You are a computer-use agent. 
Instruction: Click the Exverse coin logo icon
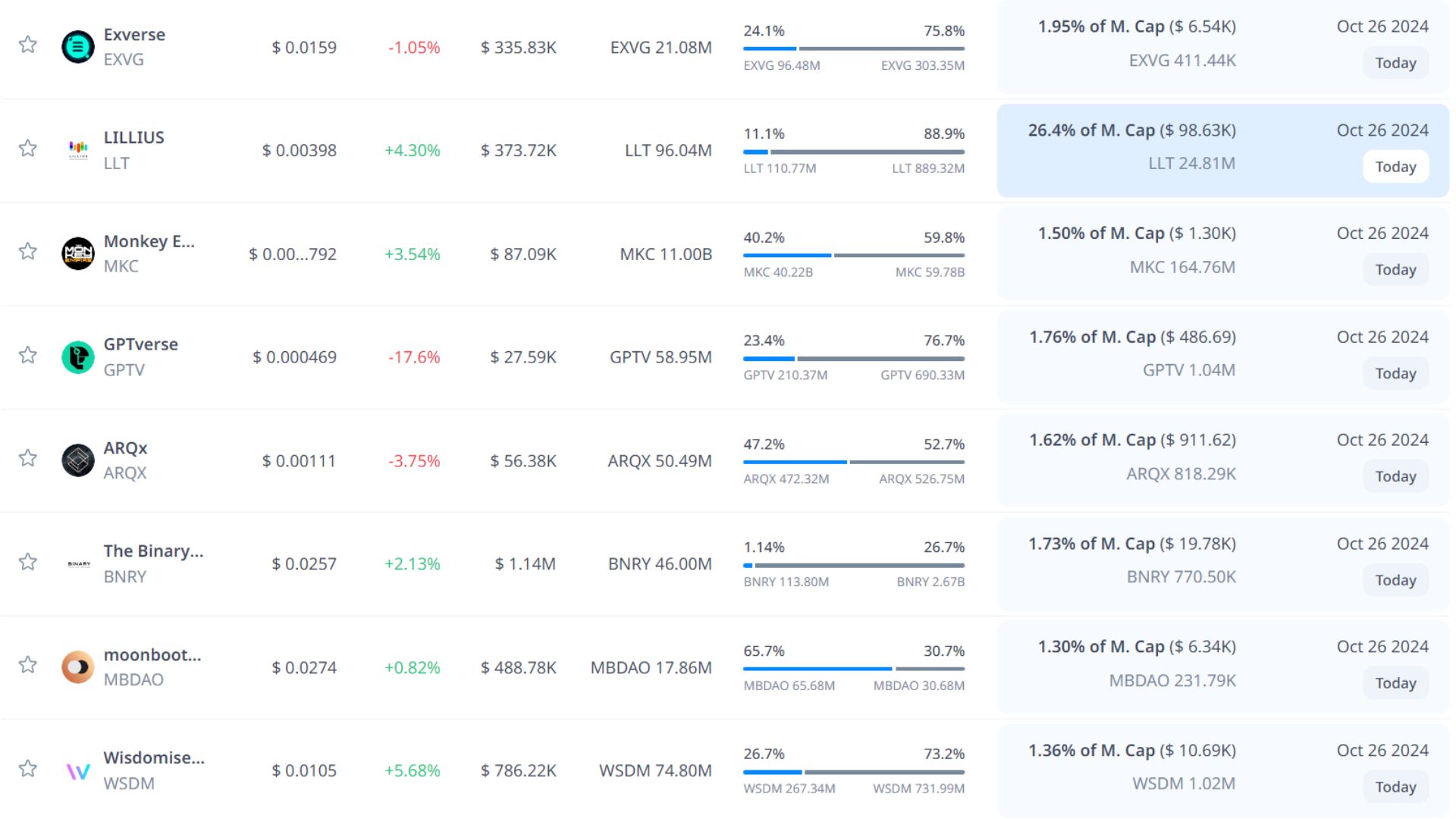pyautogui.click(x=77, y=47)
